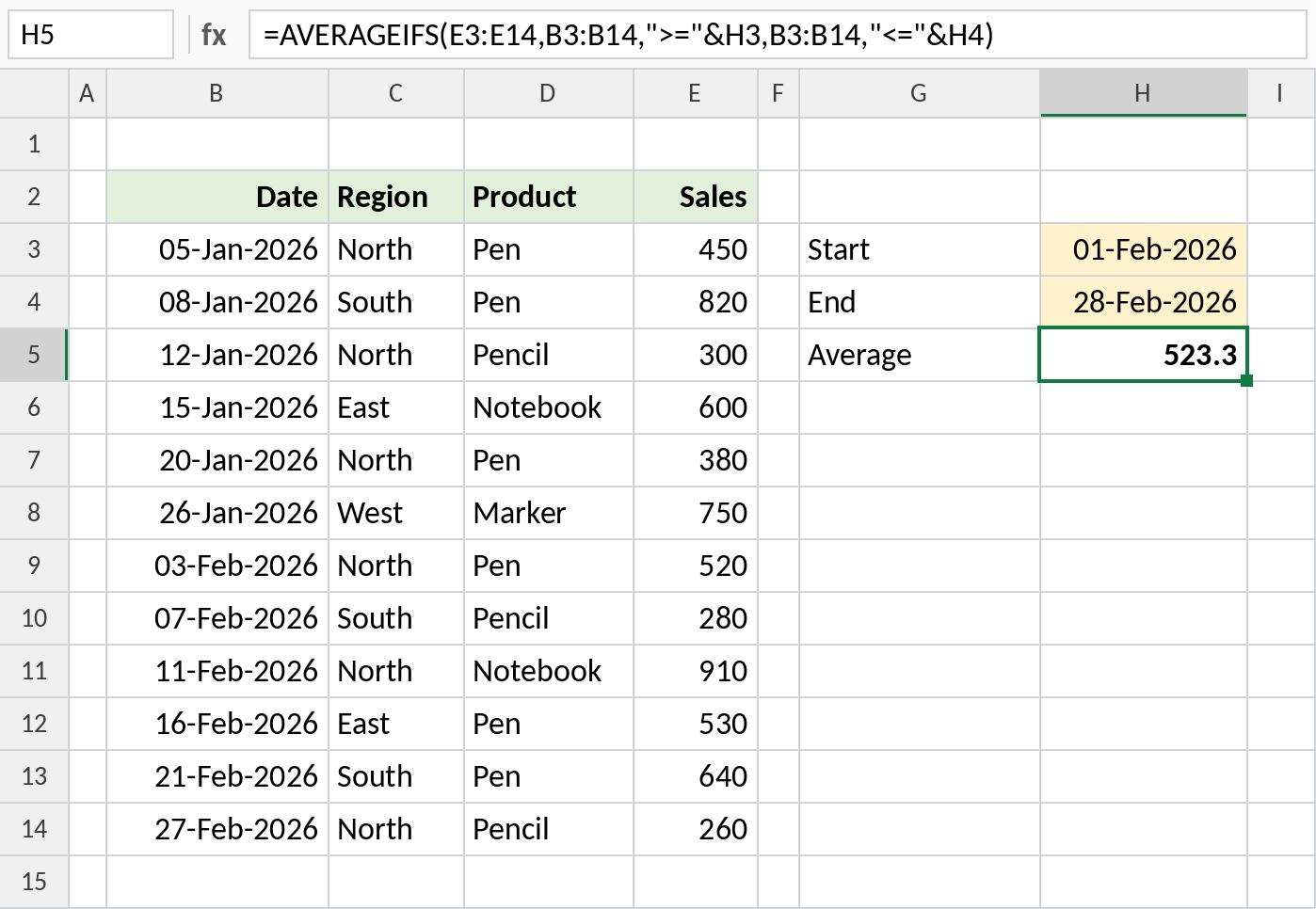This screenshot has width=1316, height=909.
Task: Click the fx insert function icon
Action: tap(214, 35)
